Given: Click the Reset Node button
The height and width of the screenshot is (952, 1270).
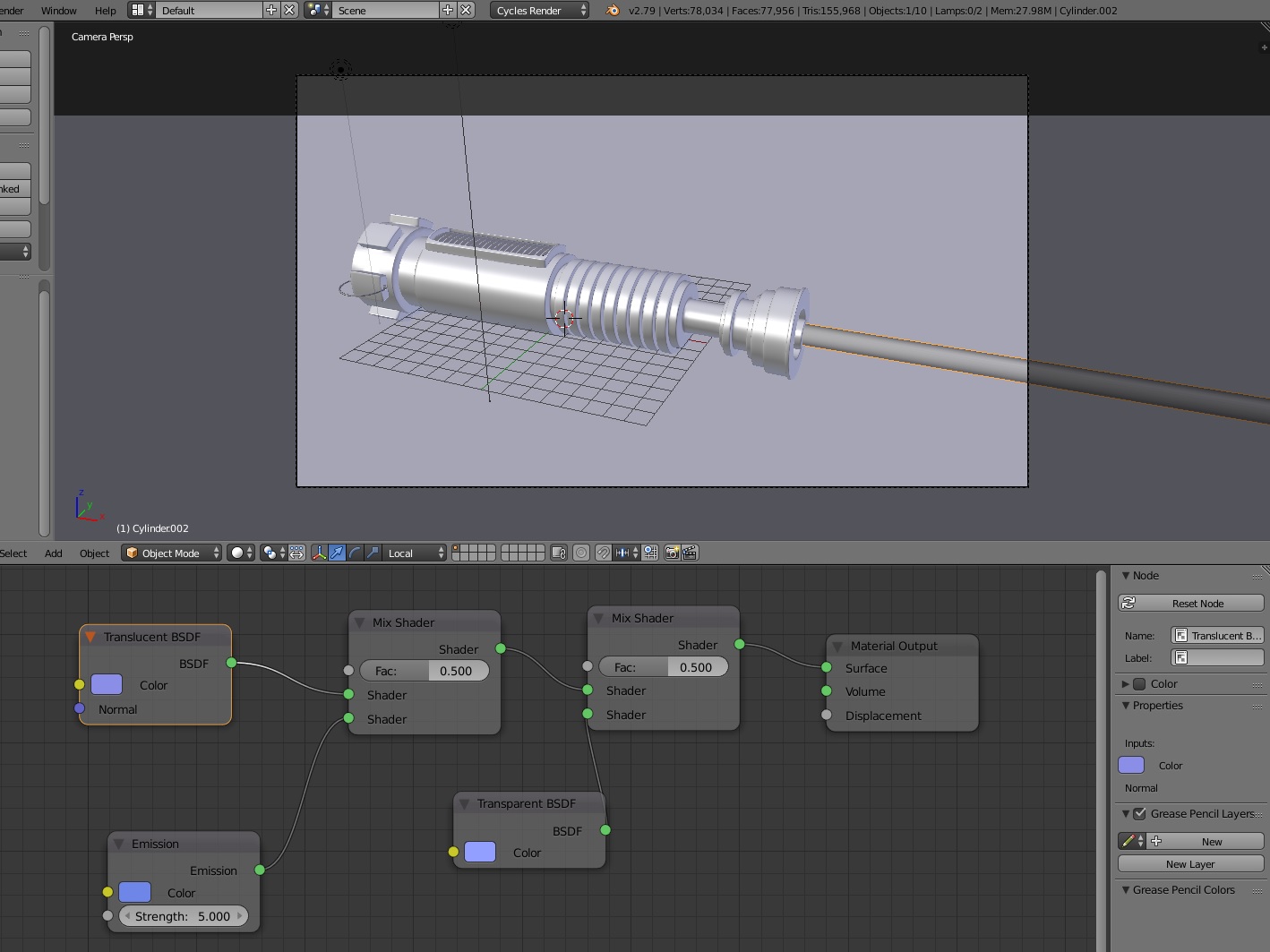Looking at the screenshot, I should point(1191,603).
